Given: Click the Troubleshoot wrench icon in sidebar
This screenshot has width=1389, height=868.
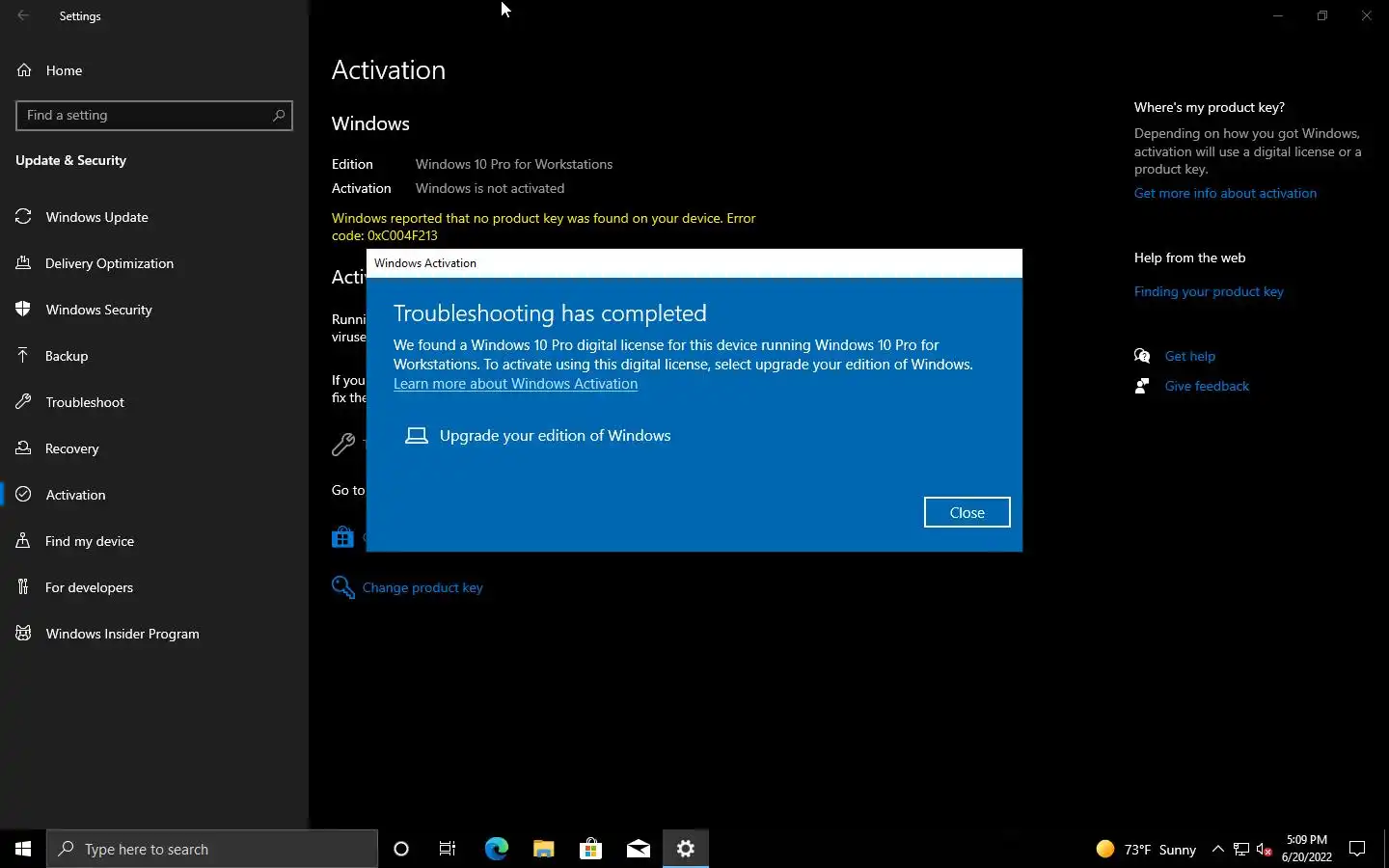Looking at the screenshot, I should (x=24, y=402).
